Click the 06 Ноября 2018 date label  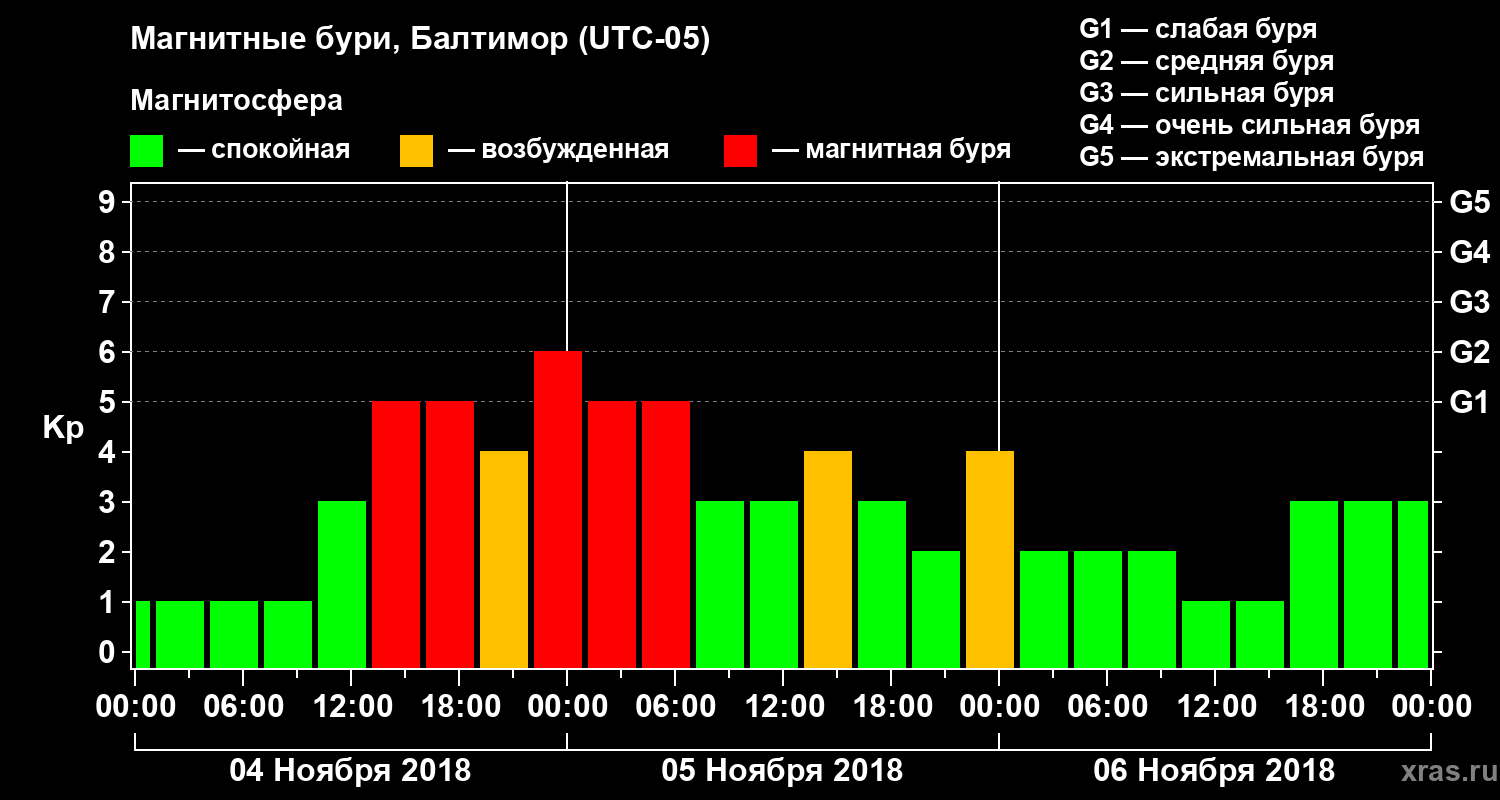coord(1214,770)
